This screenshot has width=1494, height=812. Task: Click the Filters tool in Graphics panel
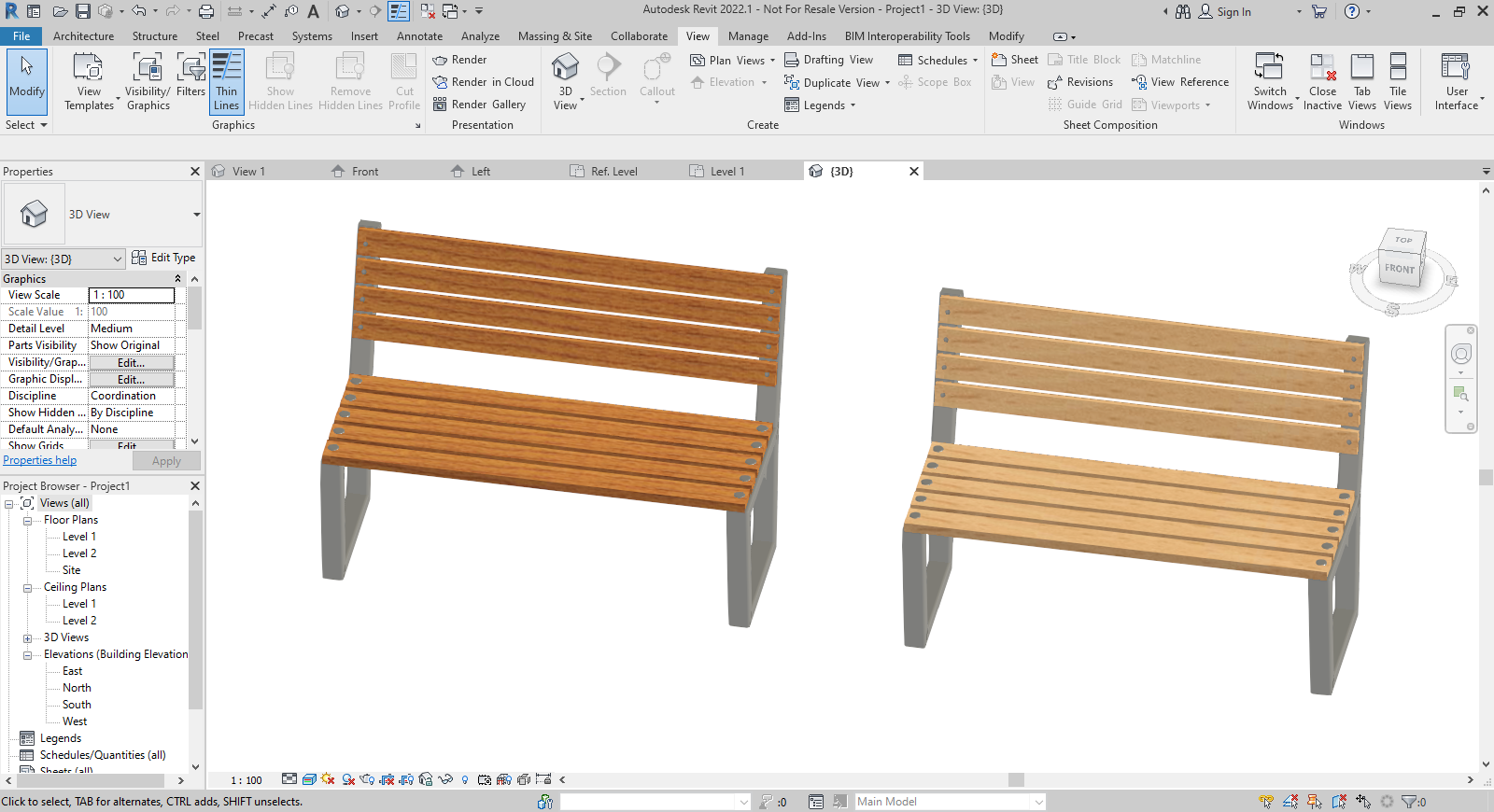[x=190, y=75]
